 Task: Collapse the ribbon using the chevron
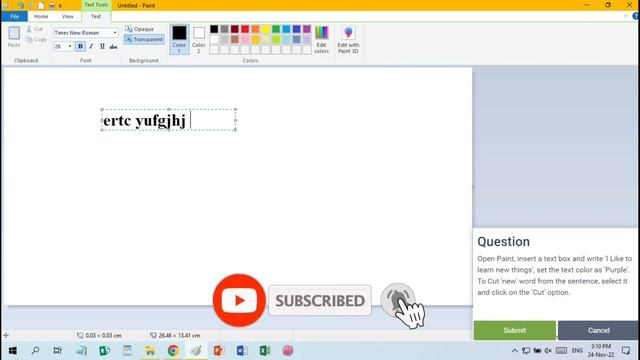click(626, 16)
